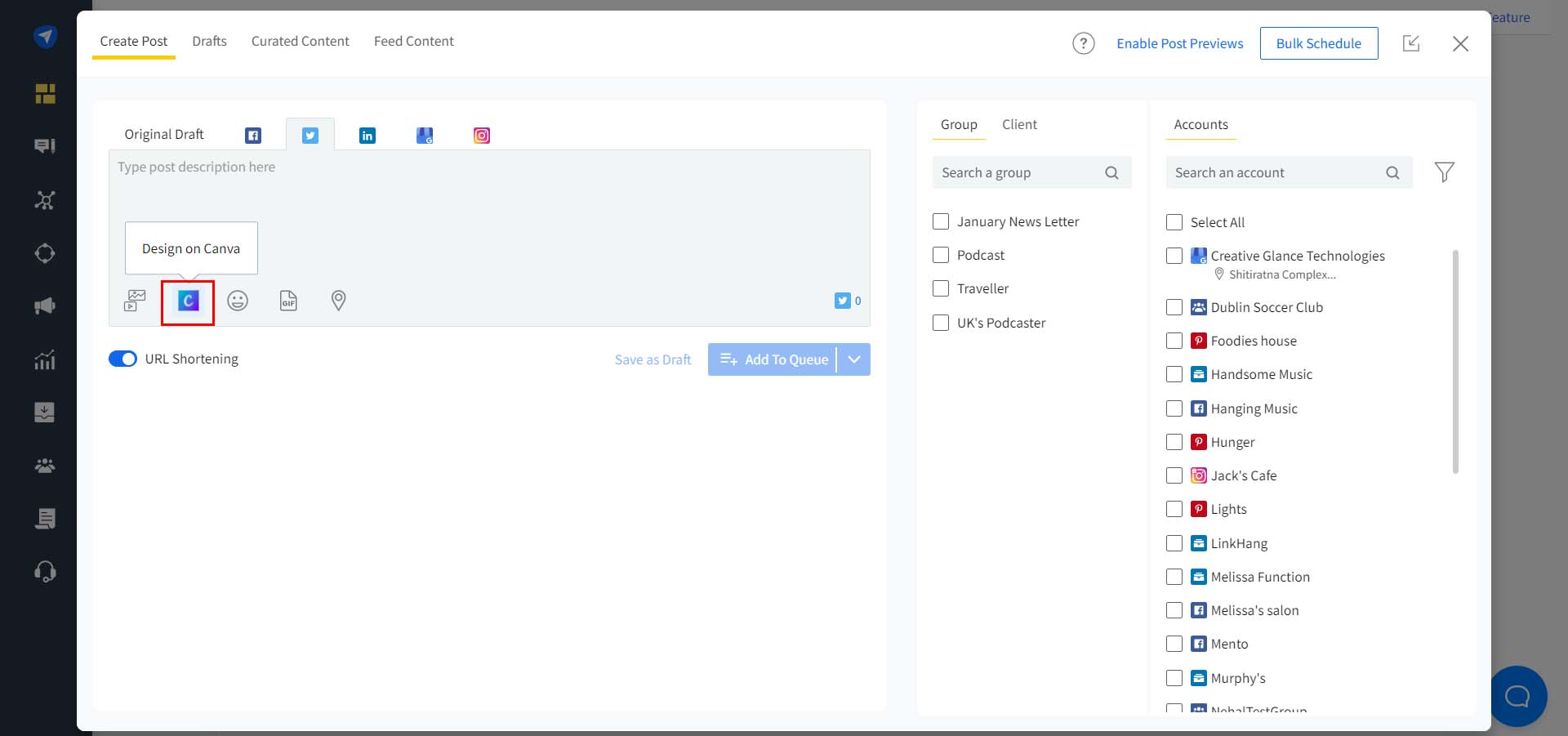Open help question mark icon
Viewport: 1568px width, 736px height.
1084,43
